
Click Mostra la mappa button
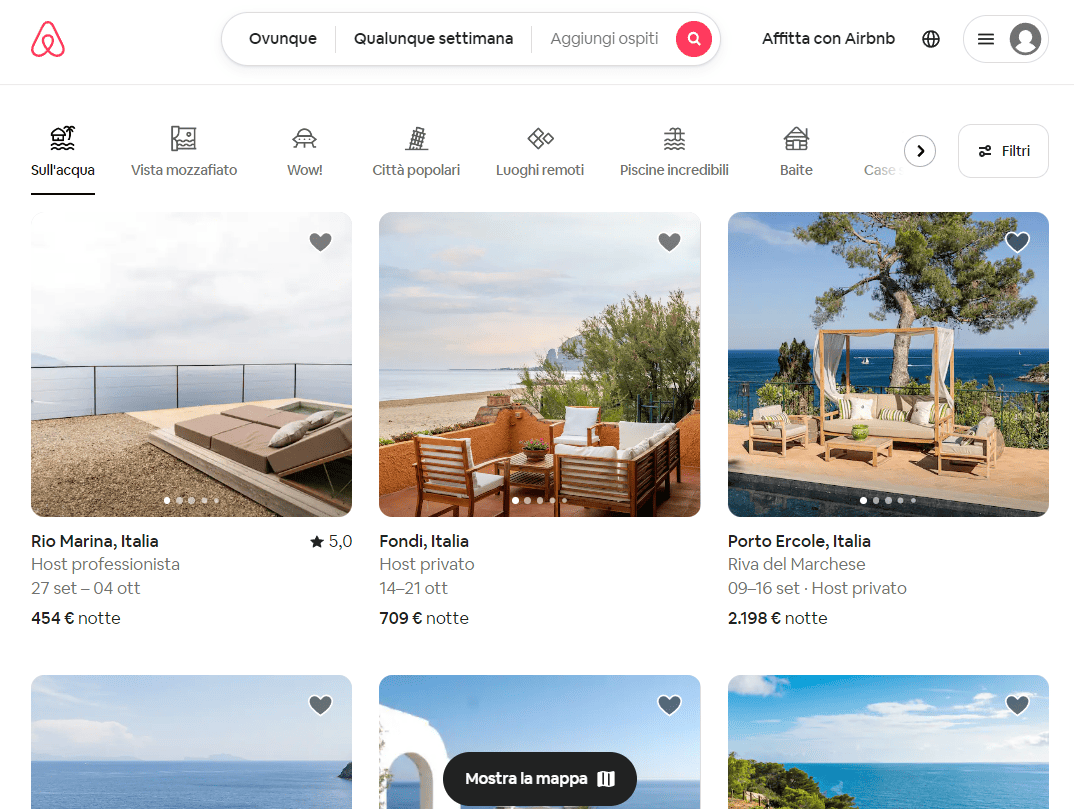[x=540, y=779]
